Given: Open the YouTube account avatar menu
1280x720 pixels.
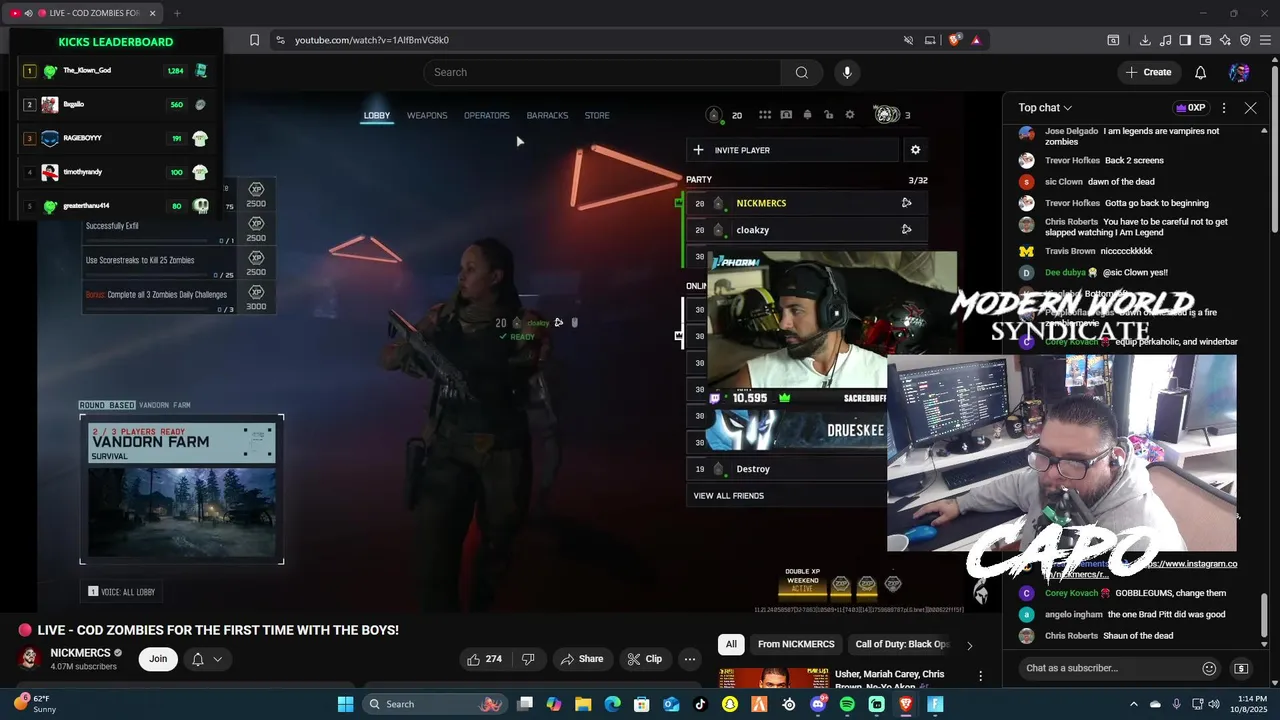Looking at the screenshot, I should (1239, 72).
